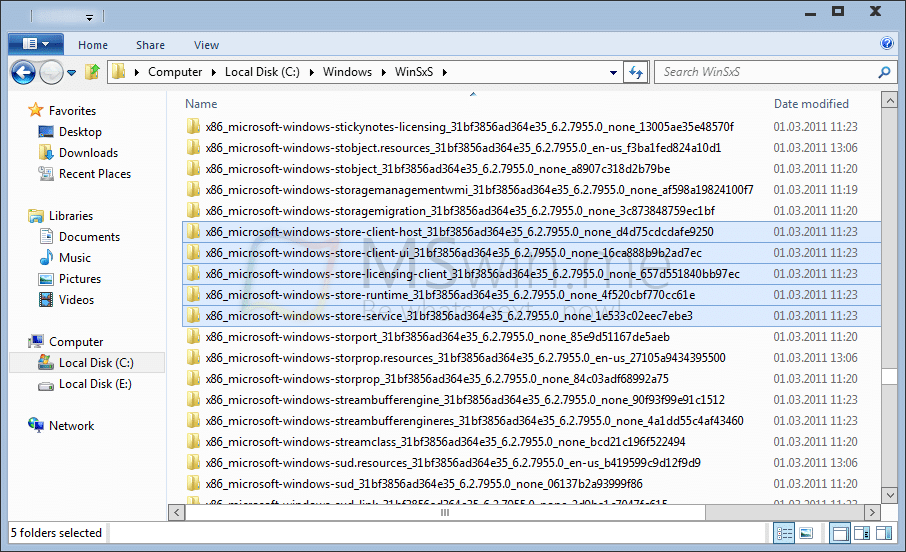
Task: Click vertical scrollbar up arrow
Action: [889, 101]
